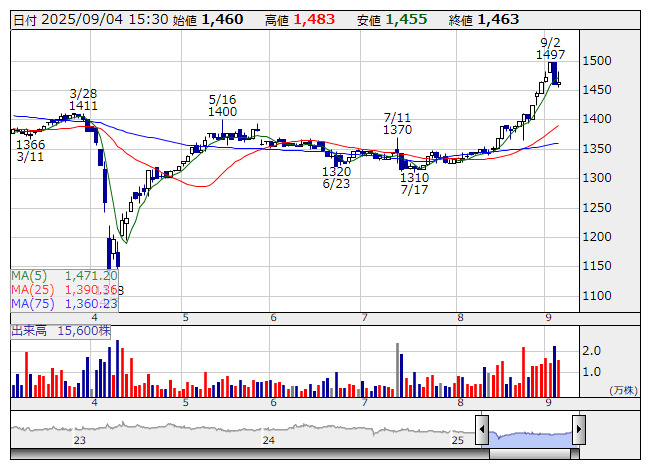Click the 5/16 1400 high label
Image resolution: width=653 pixels, height=470 pixels.
pyautogui.click(x=222, y=106)
